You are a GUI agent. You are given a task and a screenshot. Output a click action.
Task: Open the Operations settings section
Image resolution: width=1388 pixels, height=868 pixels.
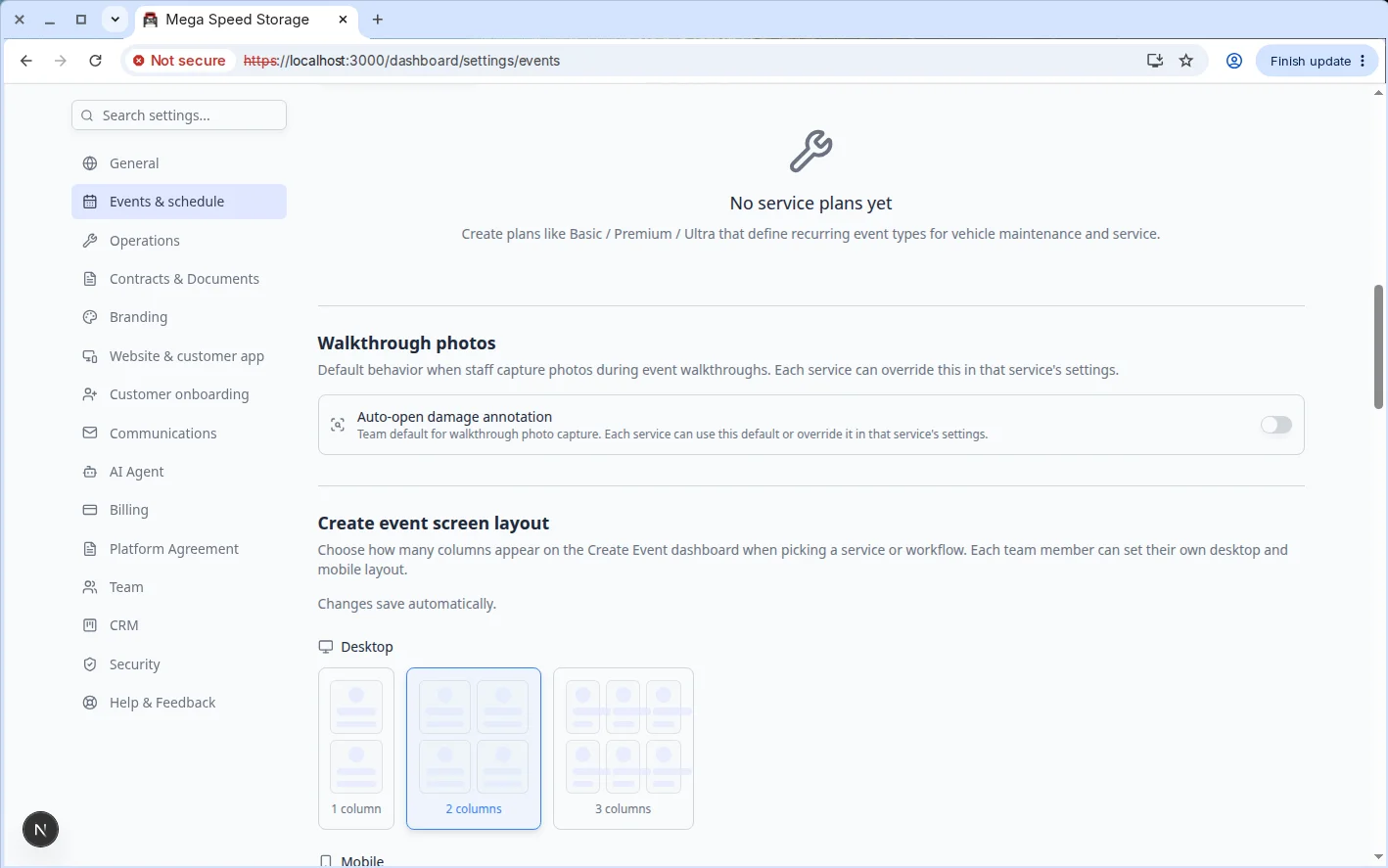179,240
